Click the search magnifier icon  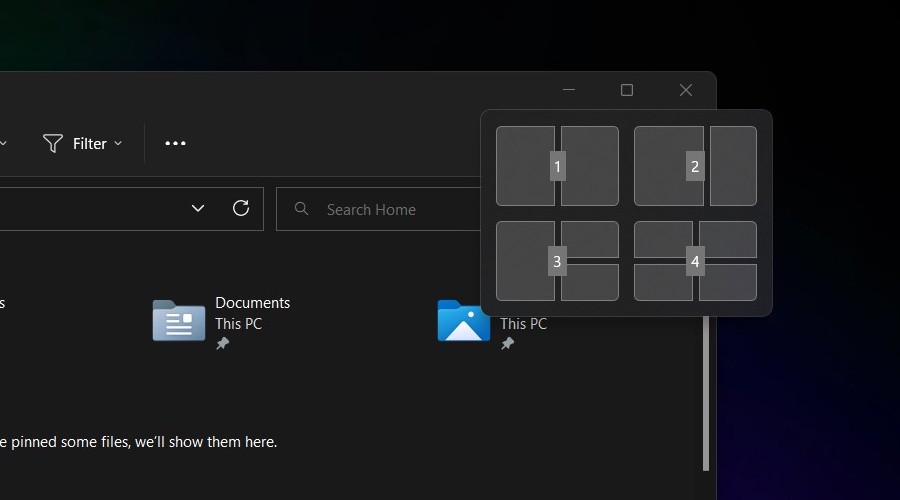[x=301, y=208]
